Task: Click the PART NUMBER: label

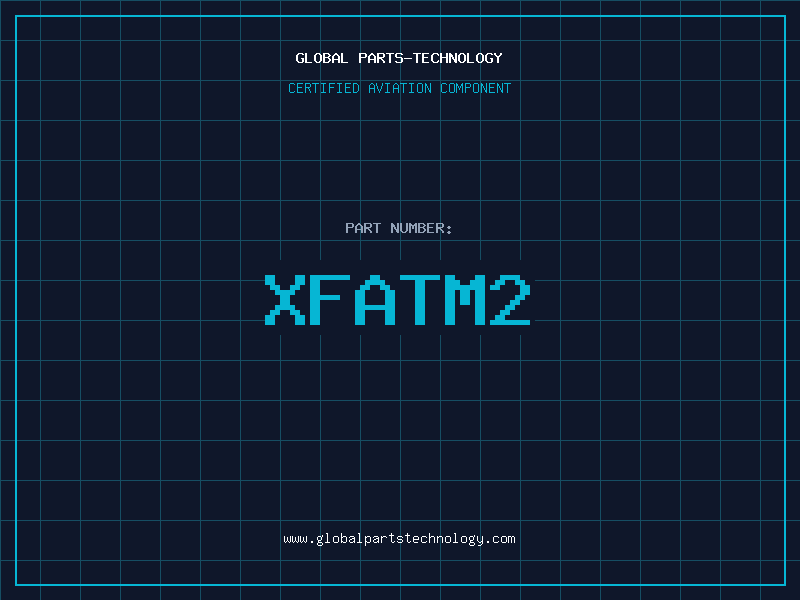Action: click(x=398, y=228)
